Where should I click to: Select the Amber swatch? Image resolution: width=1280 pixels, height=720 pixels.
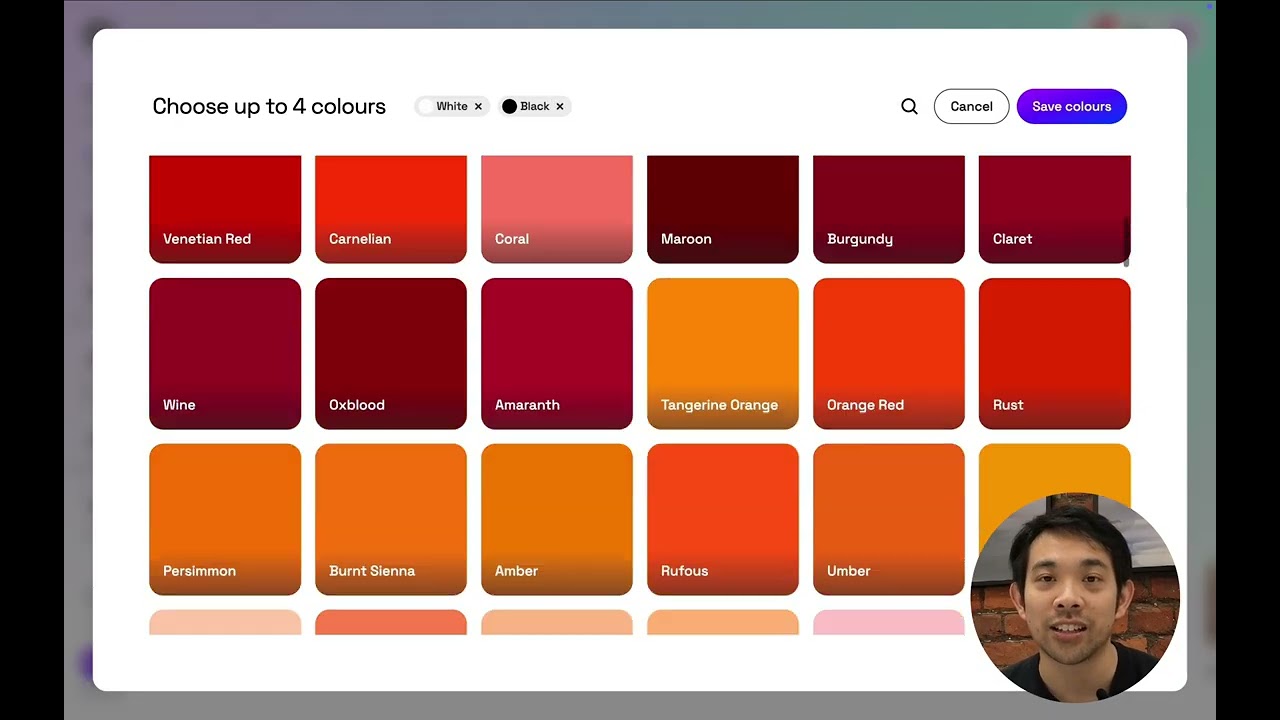[x=557, y=520]
